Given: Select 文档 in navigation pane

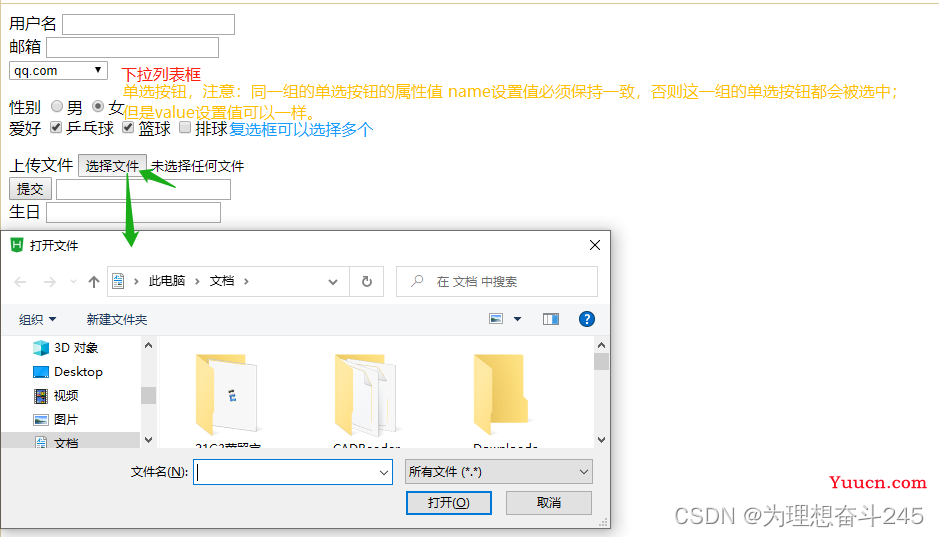Looking at the screenshot, I should (71, 442).
